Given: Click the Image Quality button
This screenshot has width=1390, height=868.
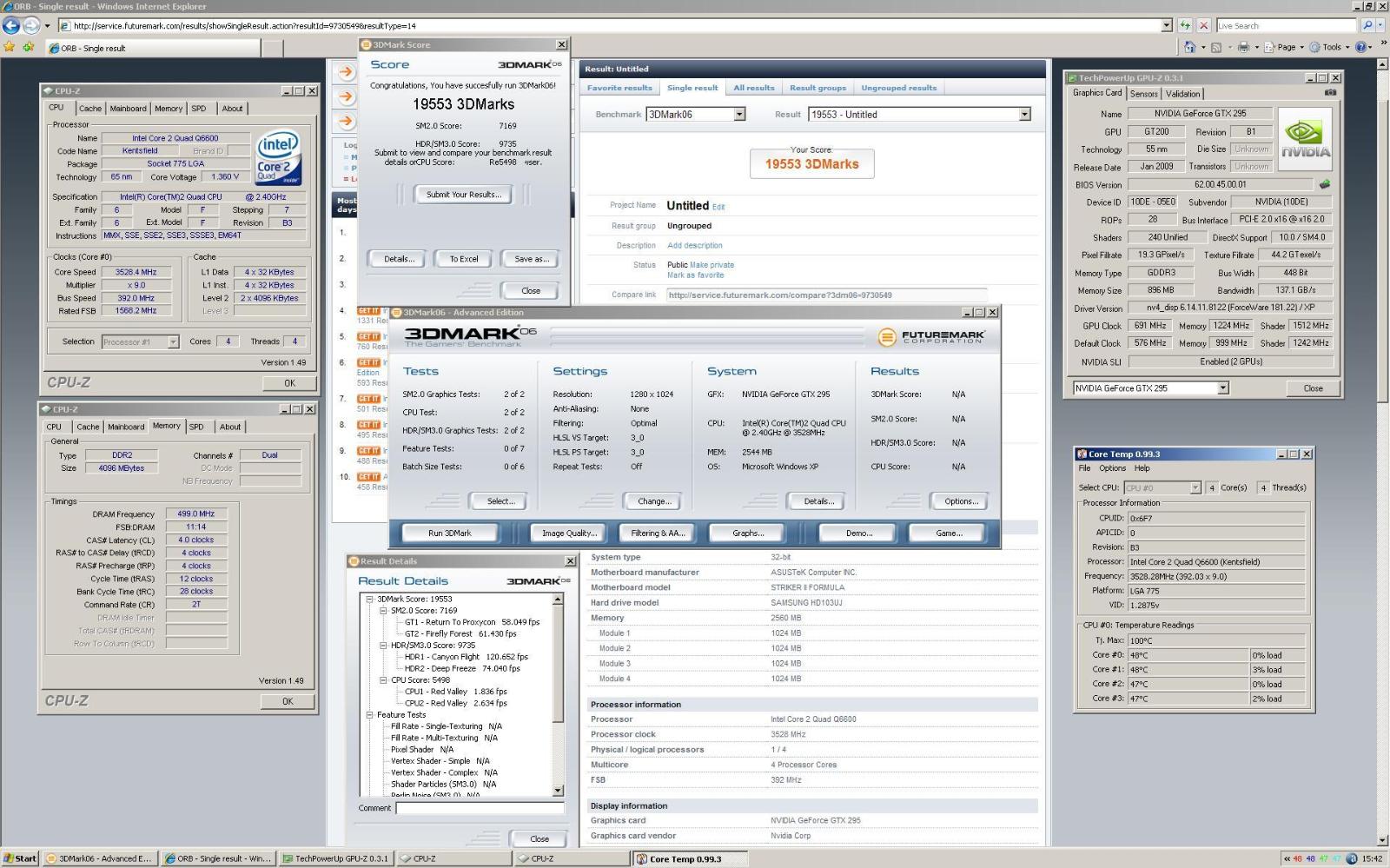Looking at the screenshot, I should point(569,533).
